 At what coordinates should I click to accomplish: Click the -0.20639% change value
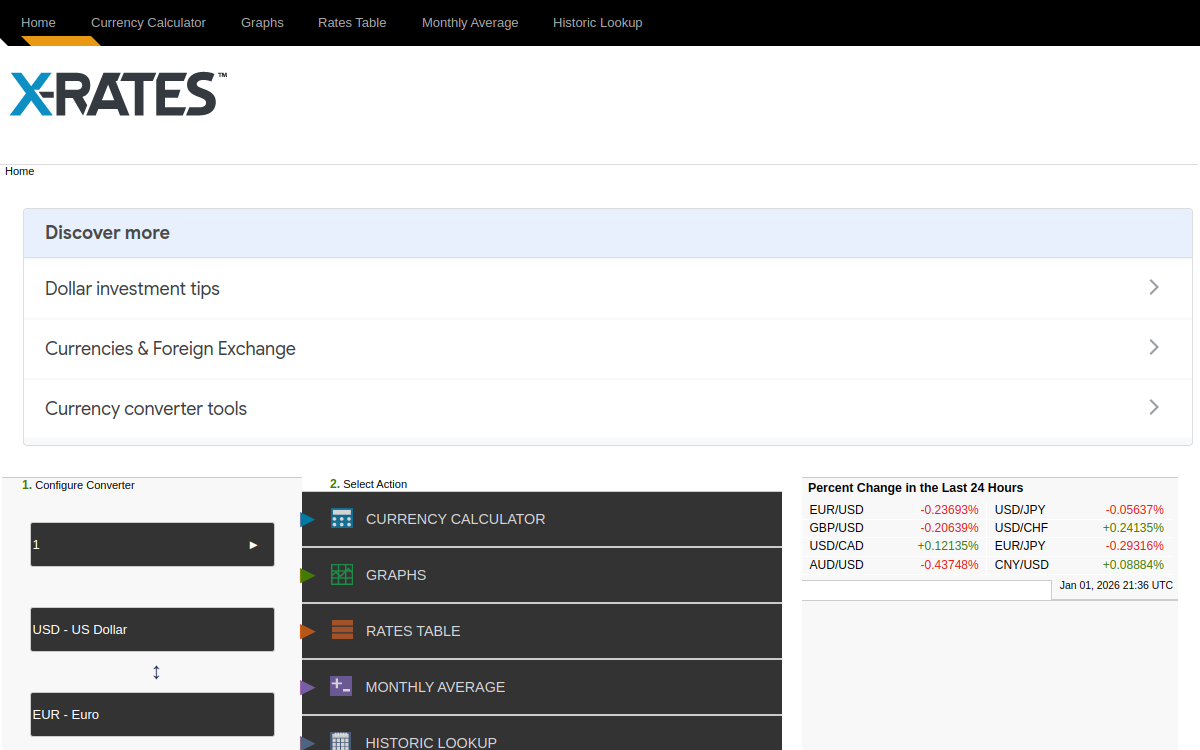[x=949, y=528]
